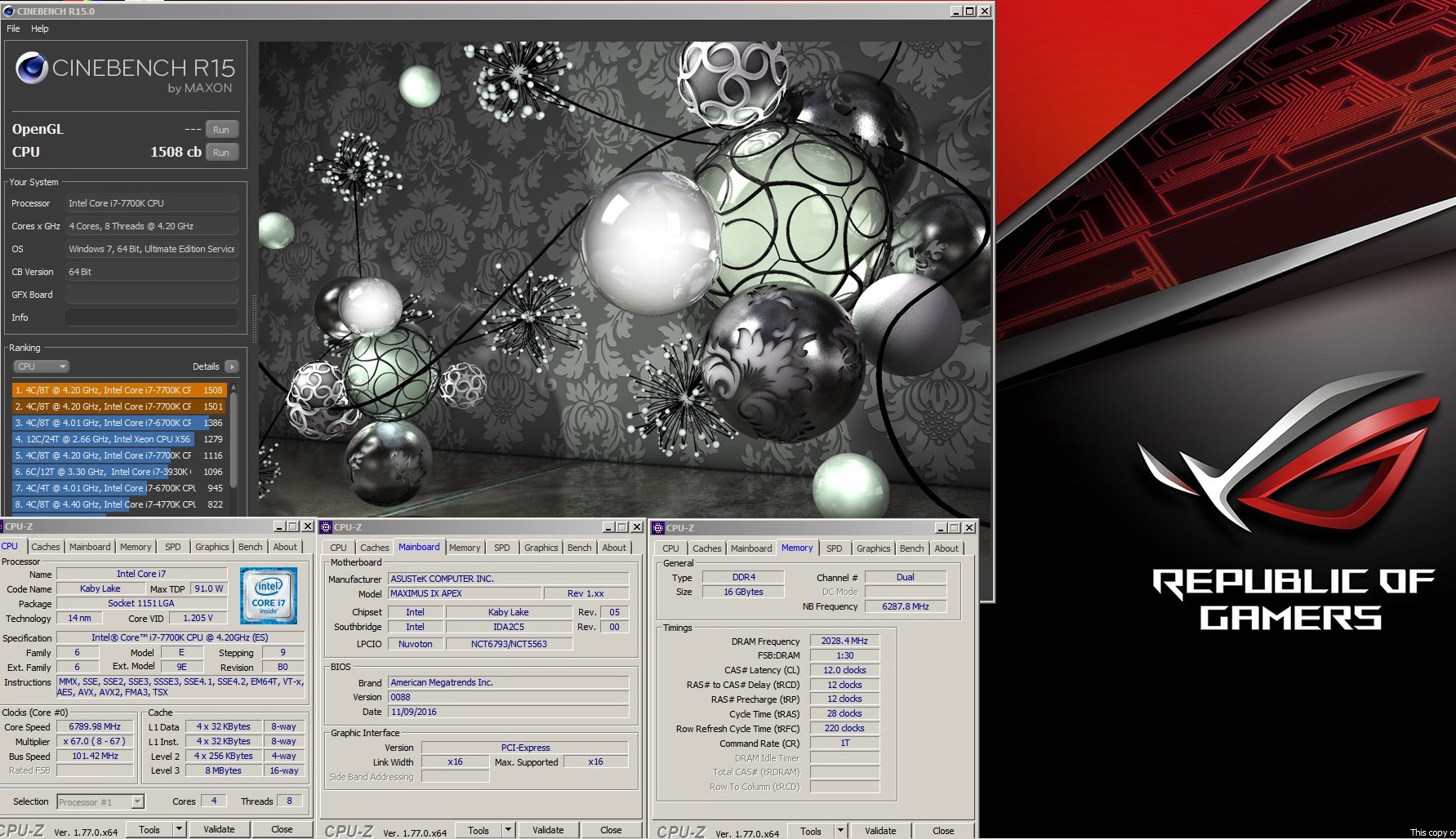Select the NB Frequency 6287.8 MHz value
Viewport: 1456px width, 839px height.
coord(906,606)
